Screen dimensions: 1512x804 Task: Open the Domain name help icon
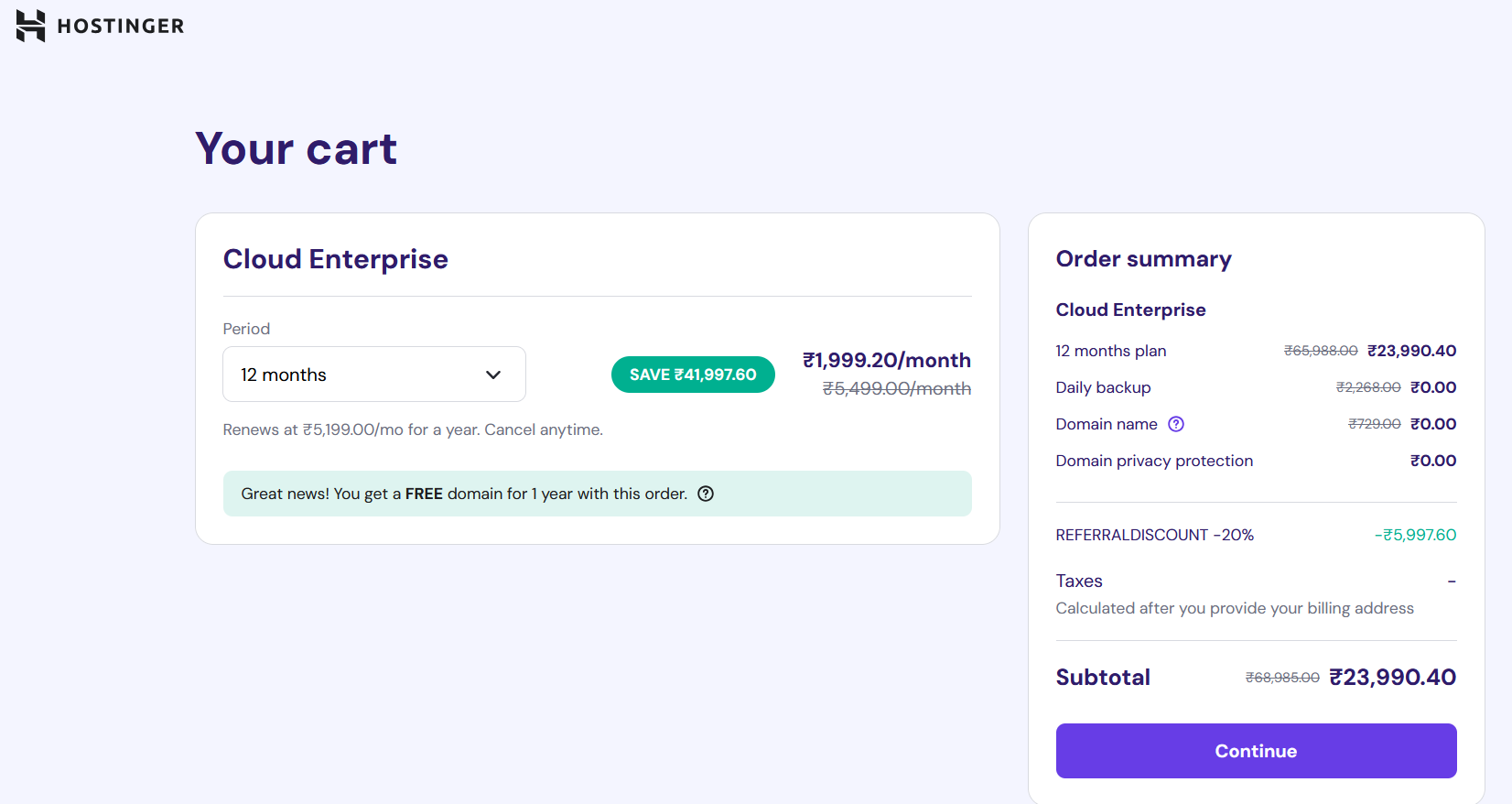[x=1176, y=424]
